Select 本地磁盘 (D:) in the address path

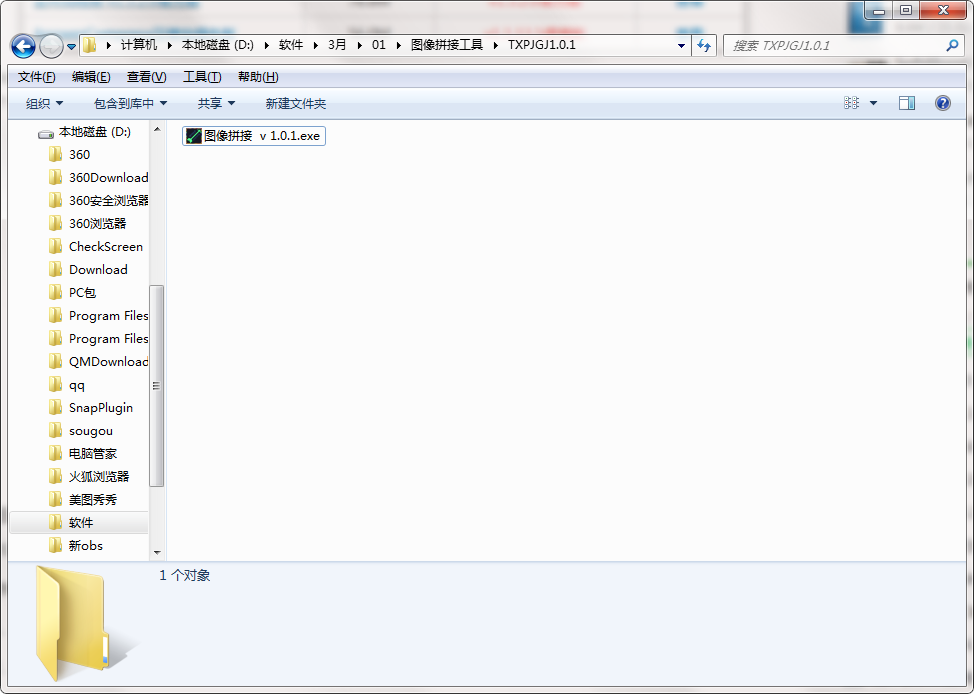(x=217, y=45)
